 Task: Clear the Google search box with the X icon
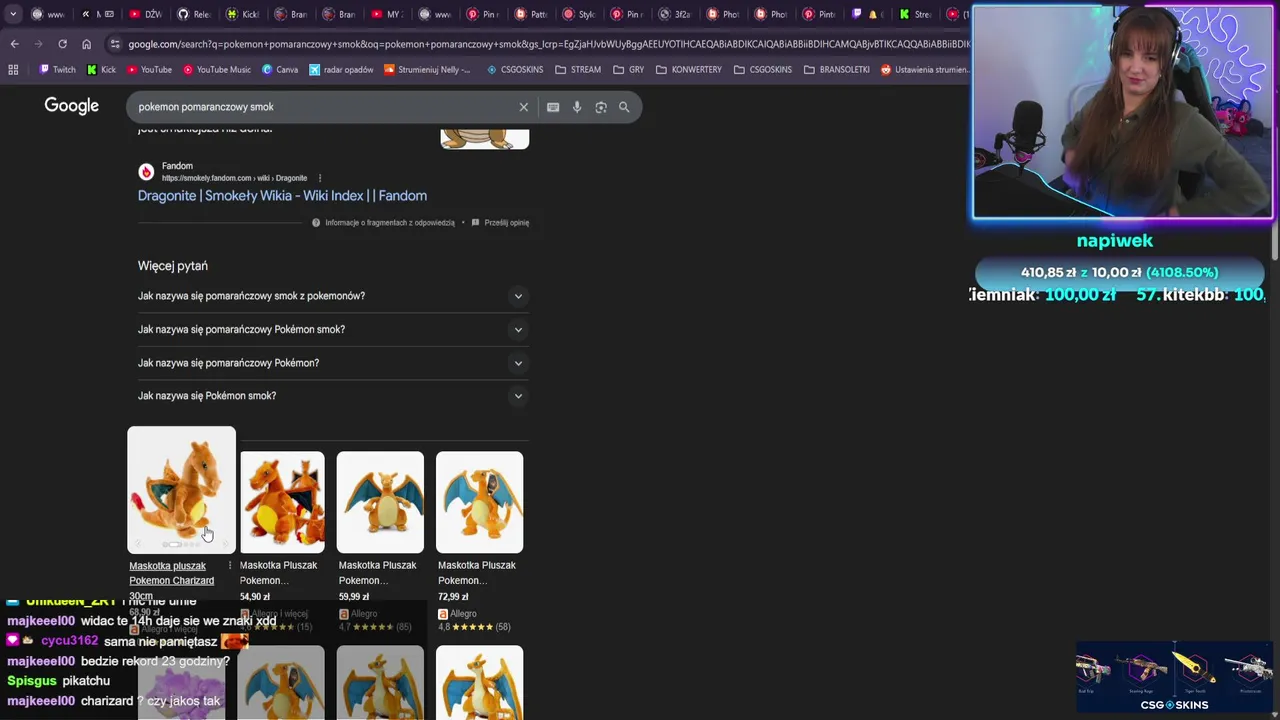tap(523, 107)
